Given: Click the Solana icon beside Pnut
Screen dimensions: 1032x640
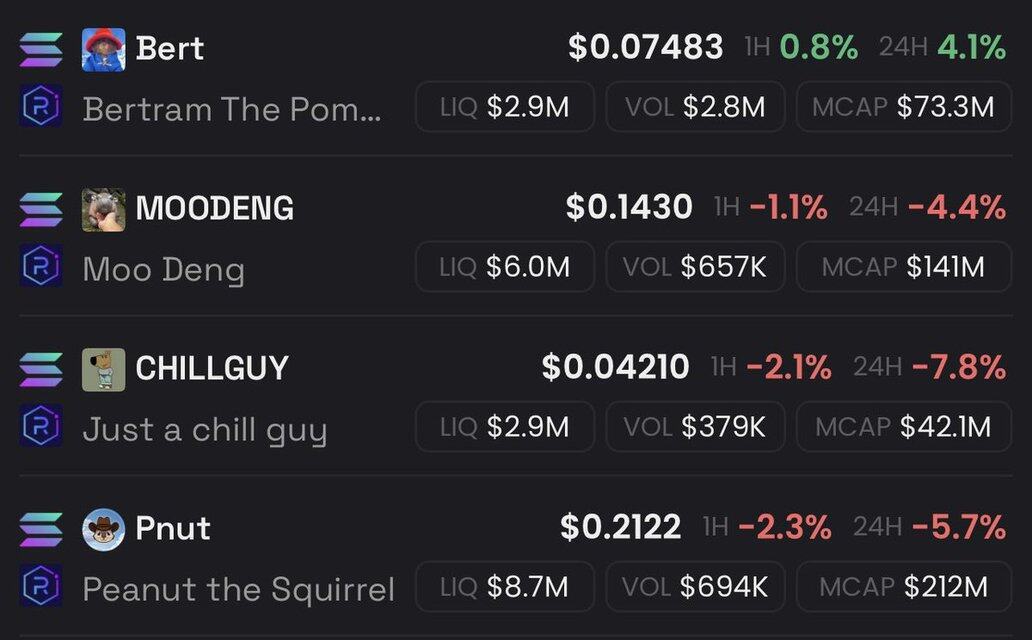Looking at the screenshot, I should (x=41, y=529).
